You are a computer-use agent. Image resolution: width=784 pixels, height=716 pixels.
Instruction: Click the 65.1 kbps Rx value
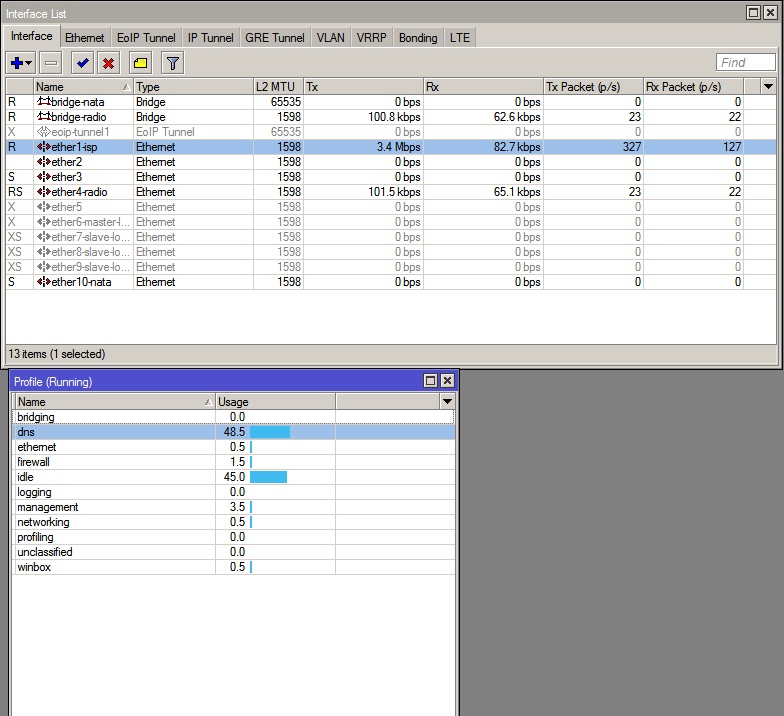[x=517, y=192]
